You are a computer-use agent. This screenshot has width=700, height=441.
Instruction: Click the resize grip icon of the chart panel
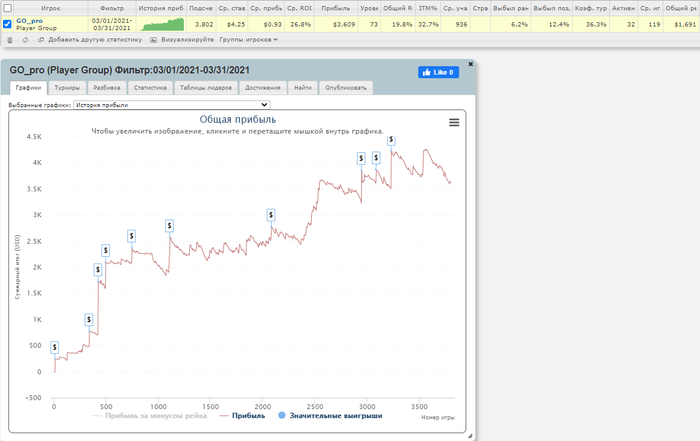(470, 436)
